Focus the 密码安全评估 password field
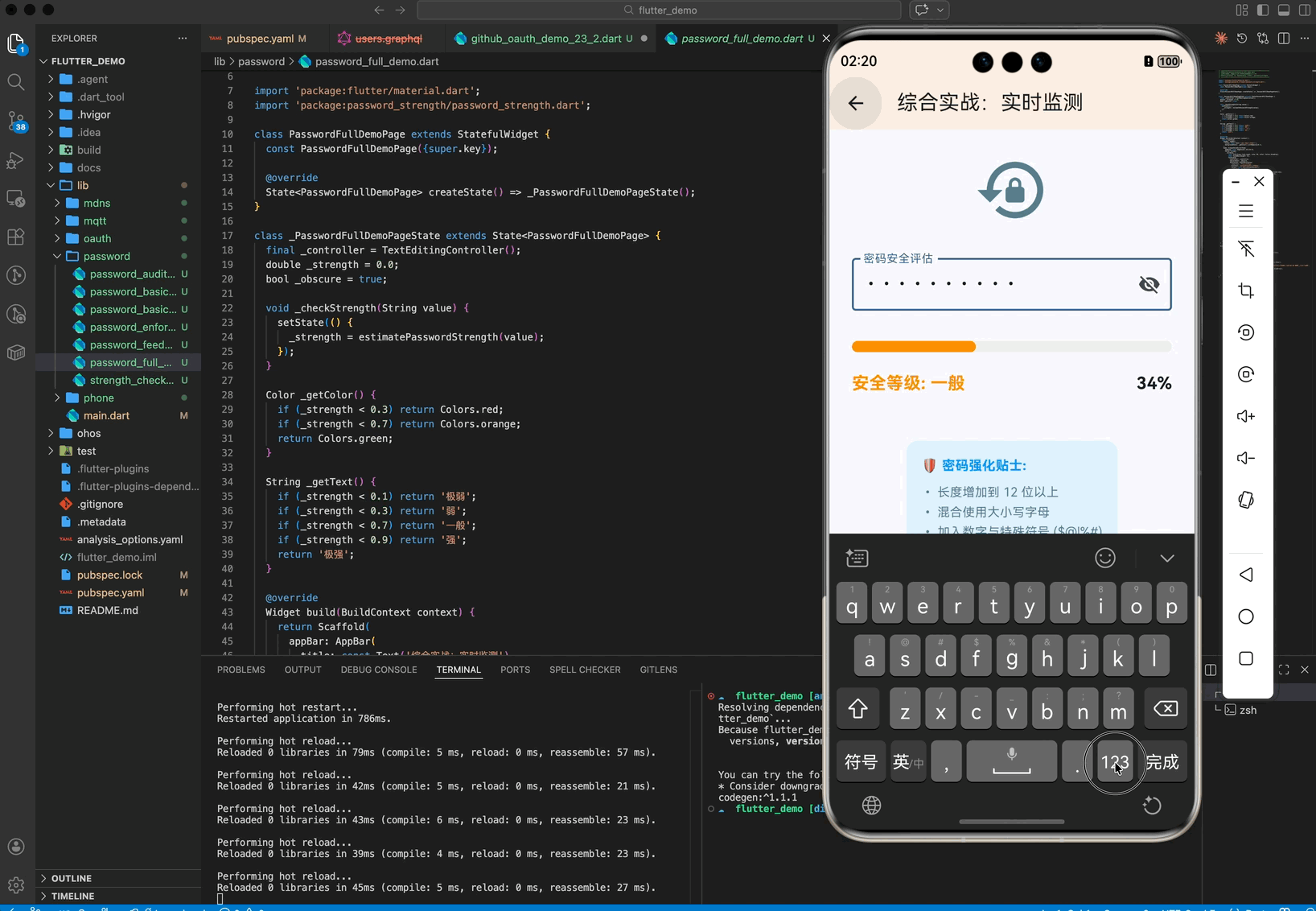 coord(1011,284)
